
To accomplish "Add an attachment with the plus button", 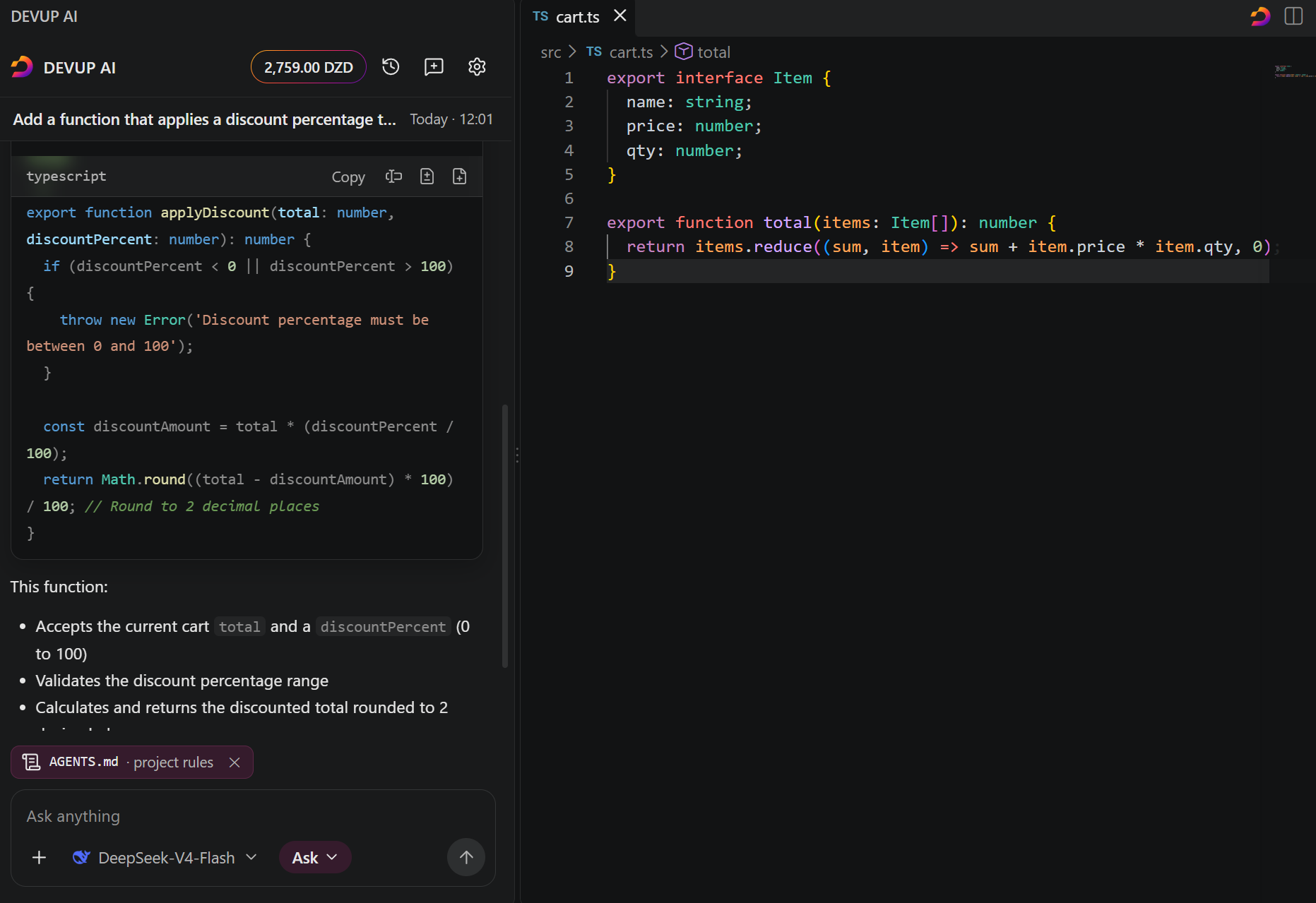I will pyautogui.click(x=40, y=858).
